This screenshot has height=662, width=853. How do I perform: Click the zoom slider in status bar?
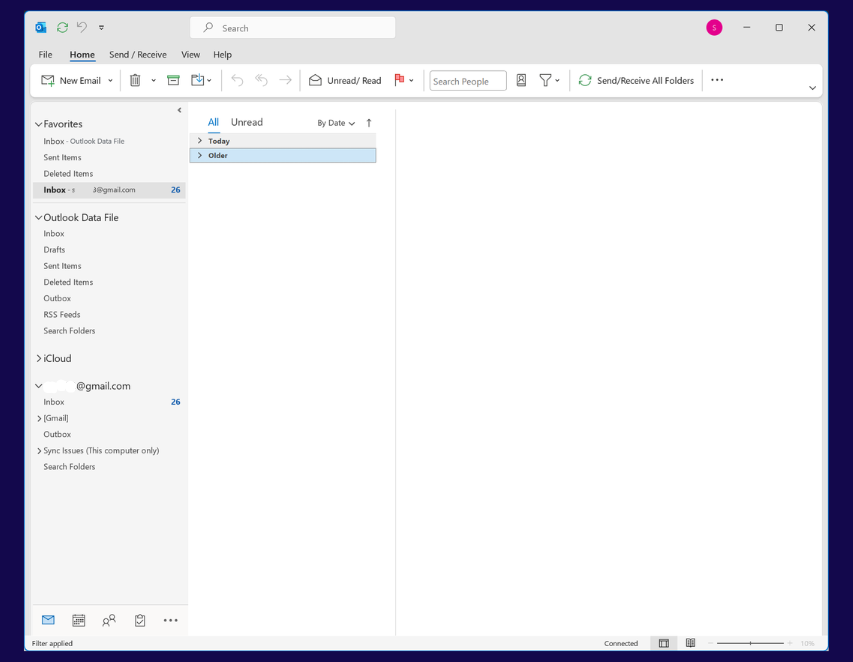pos(750,643)
